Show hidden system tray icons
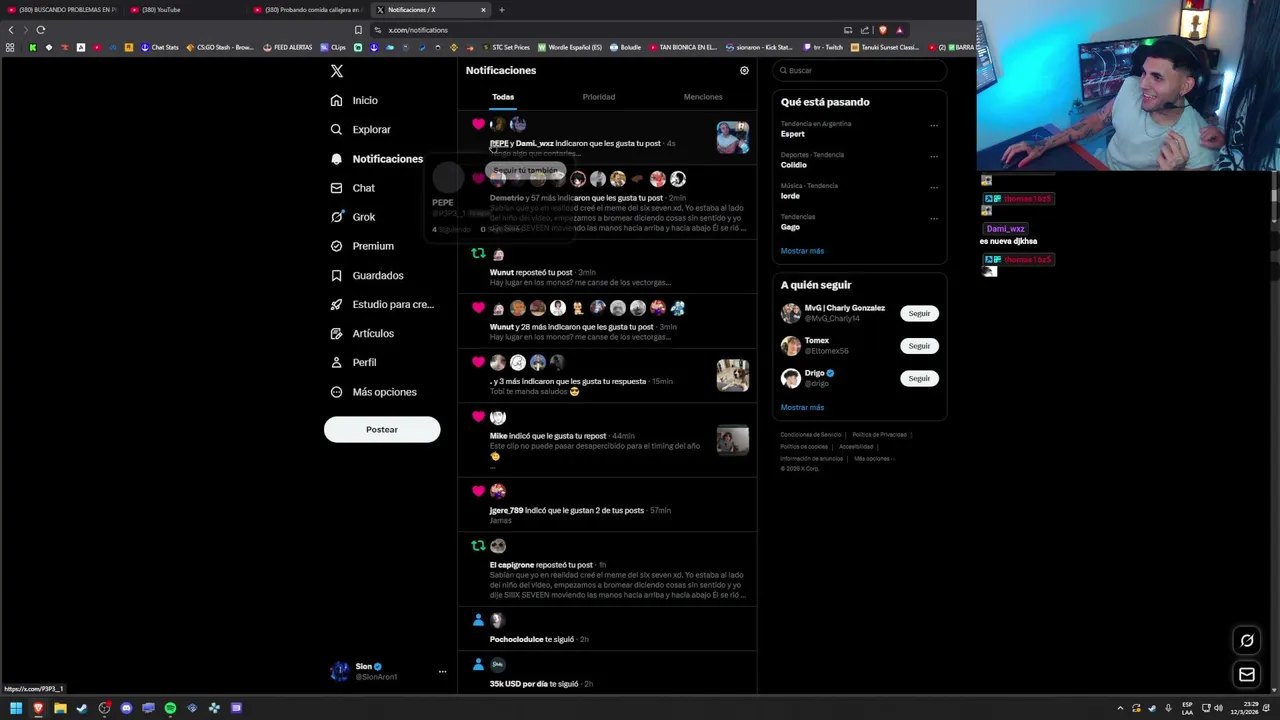Viewport: 1280px width, 720px height. coord(1120,708)
